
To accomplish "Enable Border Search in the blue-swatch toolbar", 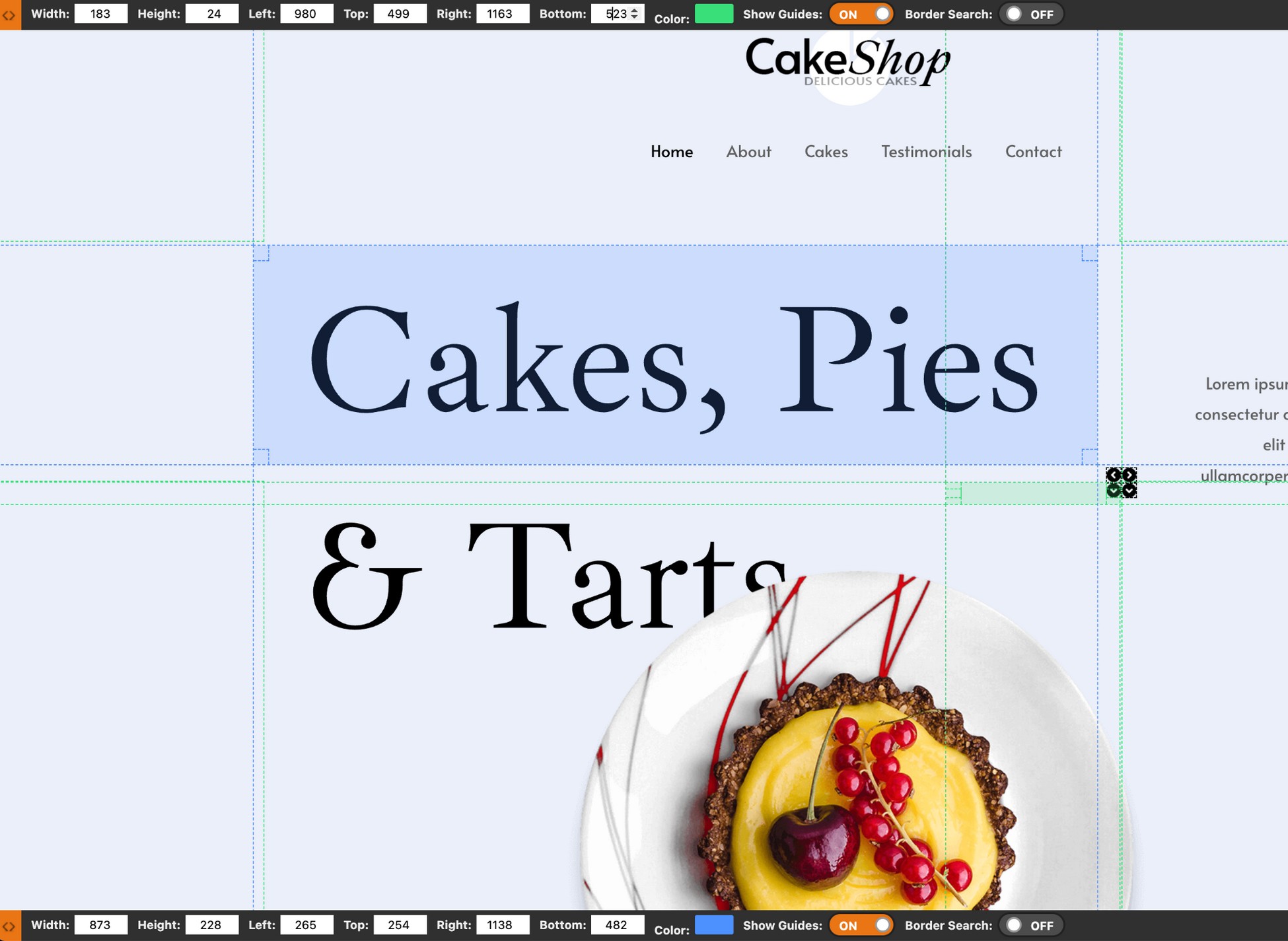I will (1031, 925).
